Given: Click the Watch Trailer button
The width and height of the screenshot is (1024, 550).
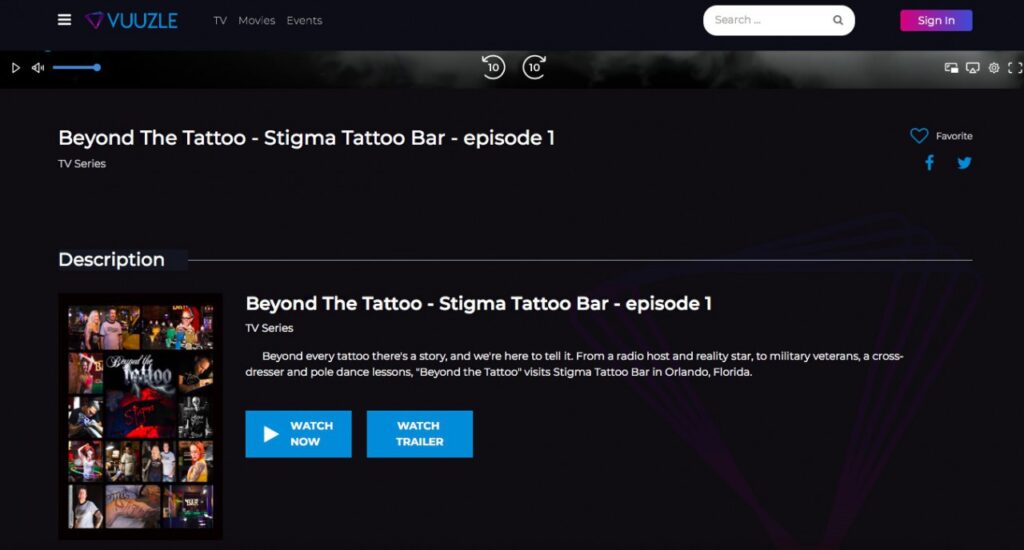Looking at the screenshot, I should [419, 434].
